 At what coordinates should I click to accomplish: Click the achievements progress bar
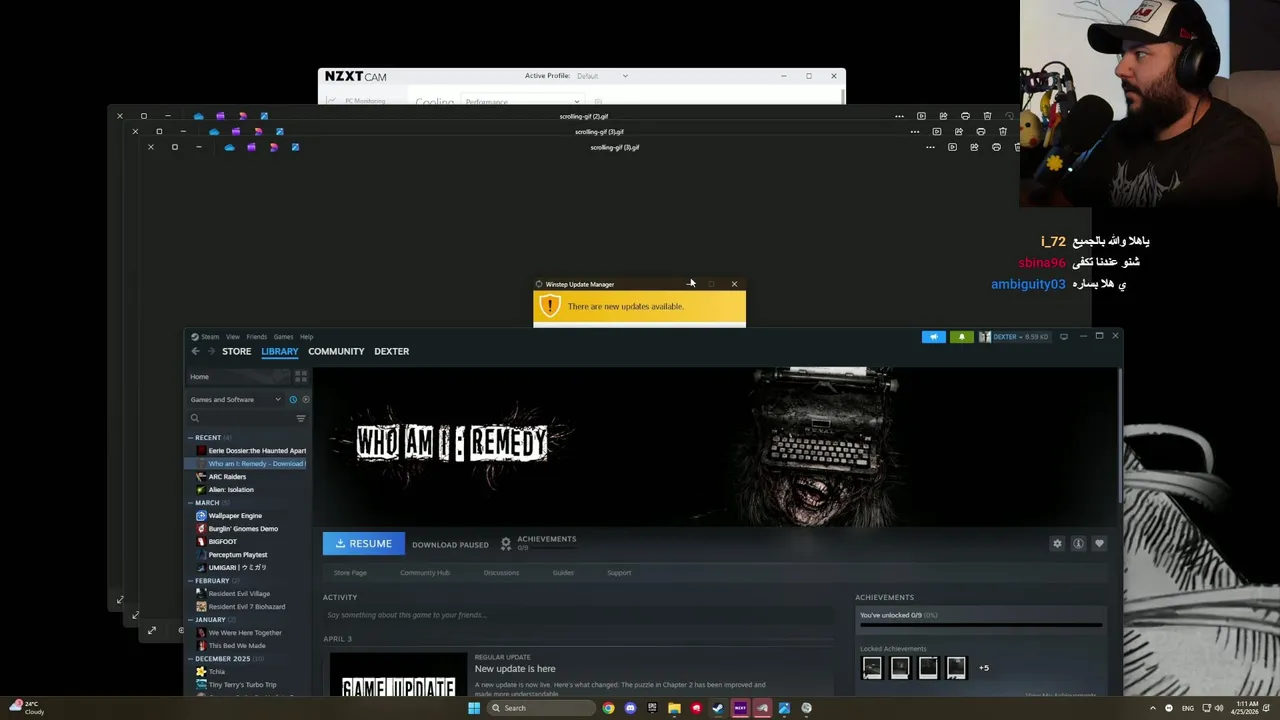pos(981,626)
